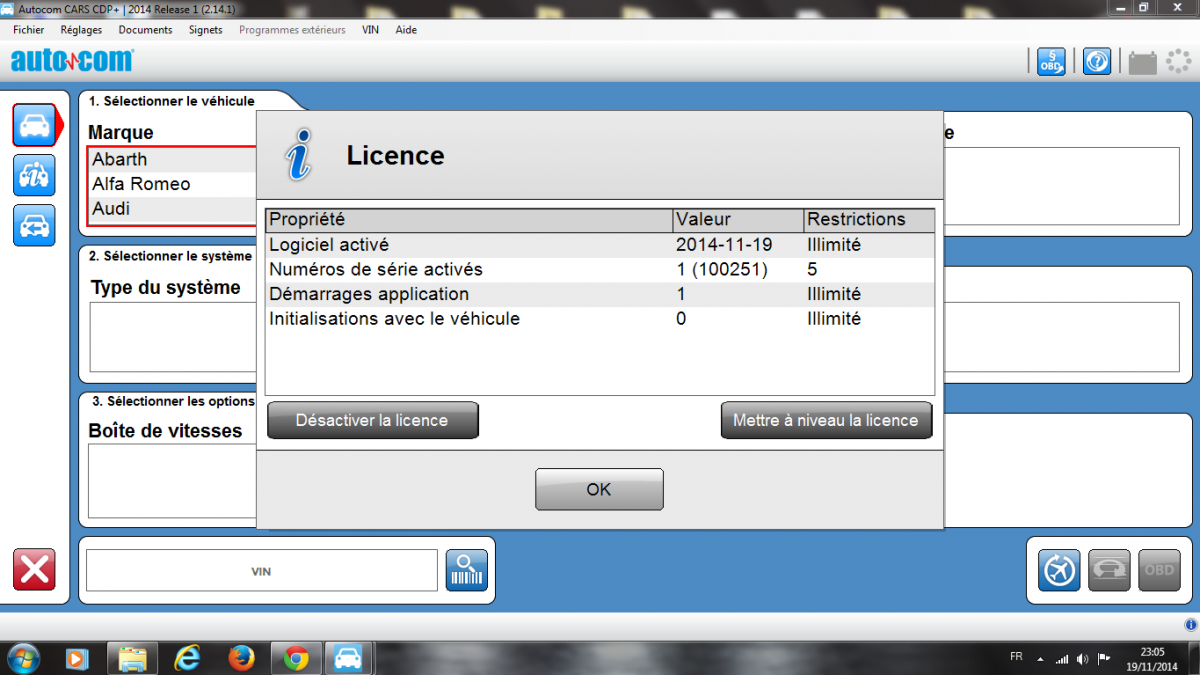Click 'Mettre à niveau la licence' button
This screenshot has height=675, width=1200.
coord(826,420)
